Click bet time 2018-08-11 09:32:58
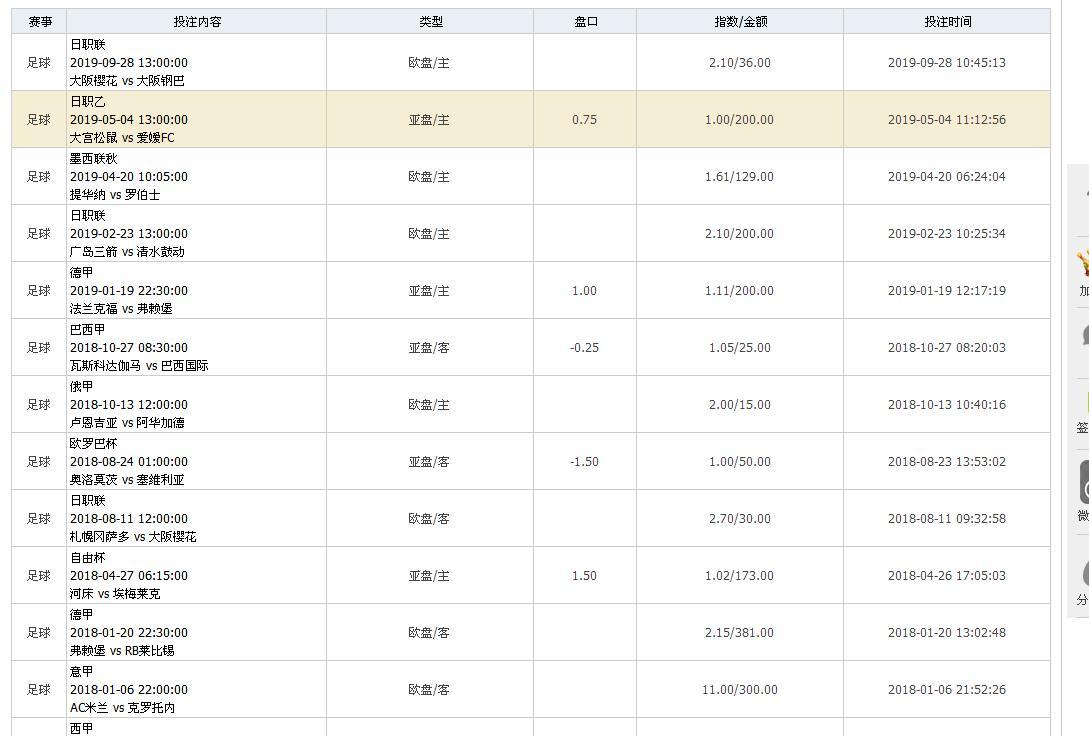This screenshot has height=736, width=1089. [947, 519]
